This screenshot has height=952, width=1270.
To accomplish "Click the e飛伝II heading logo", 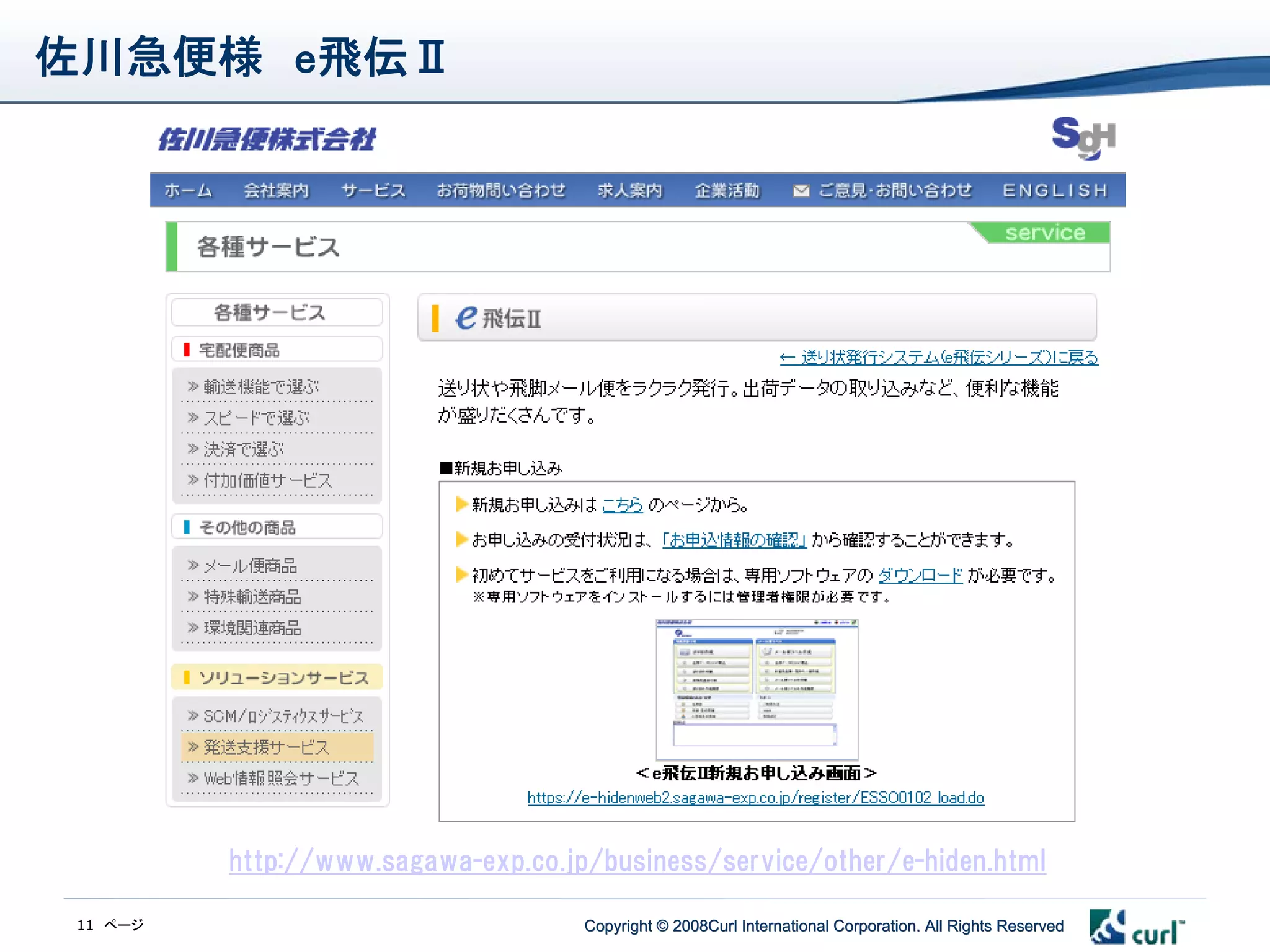I will pos(498,318).
